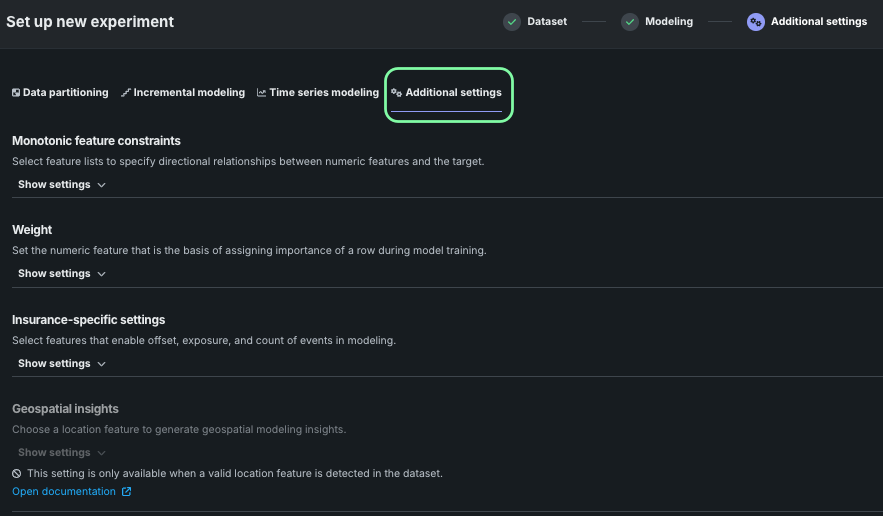
Task: Click the Modeling step checkmark icon
Action: click(630, 21)
